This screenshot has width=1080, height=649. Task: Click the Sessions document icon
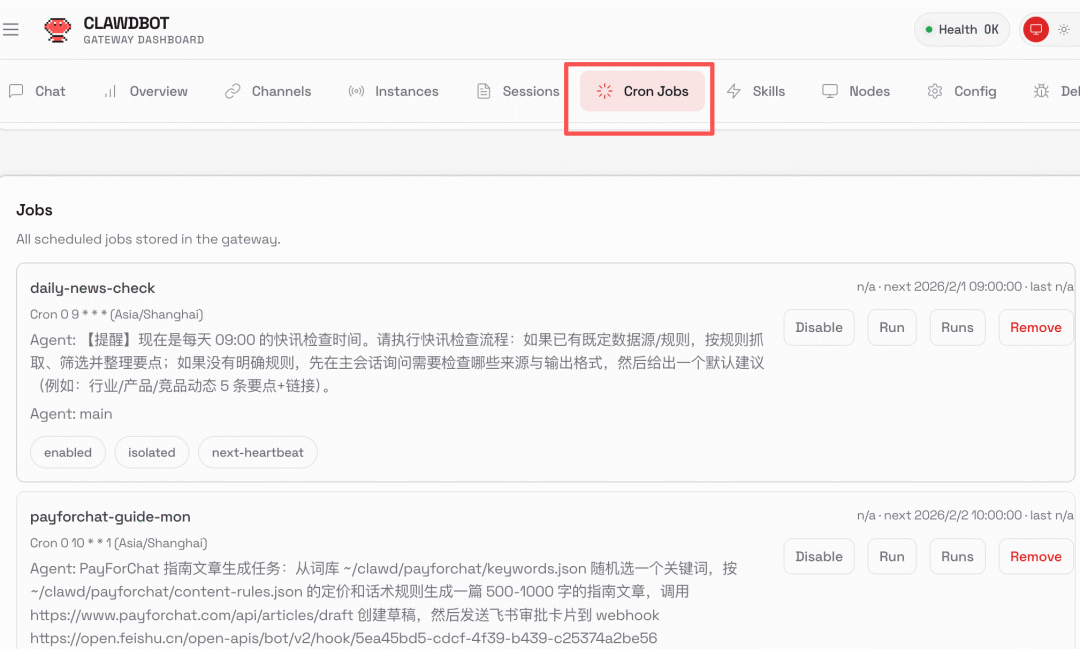(x=484, y=91)
